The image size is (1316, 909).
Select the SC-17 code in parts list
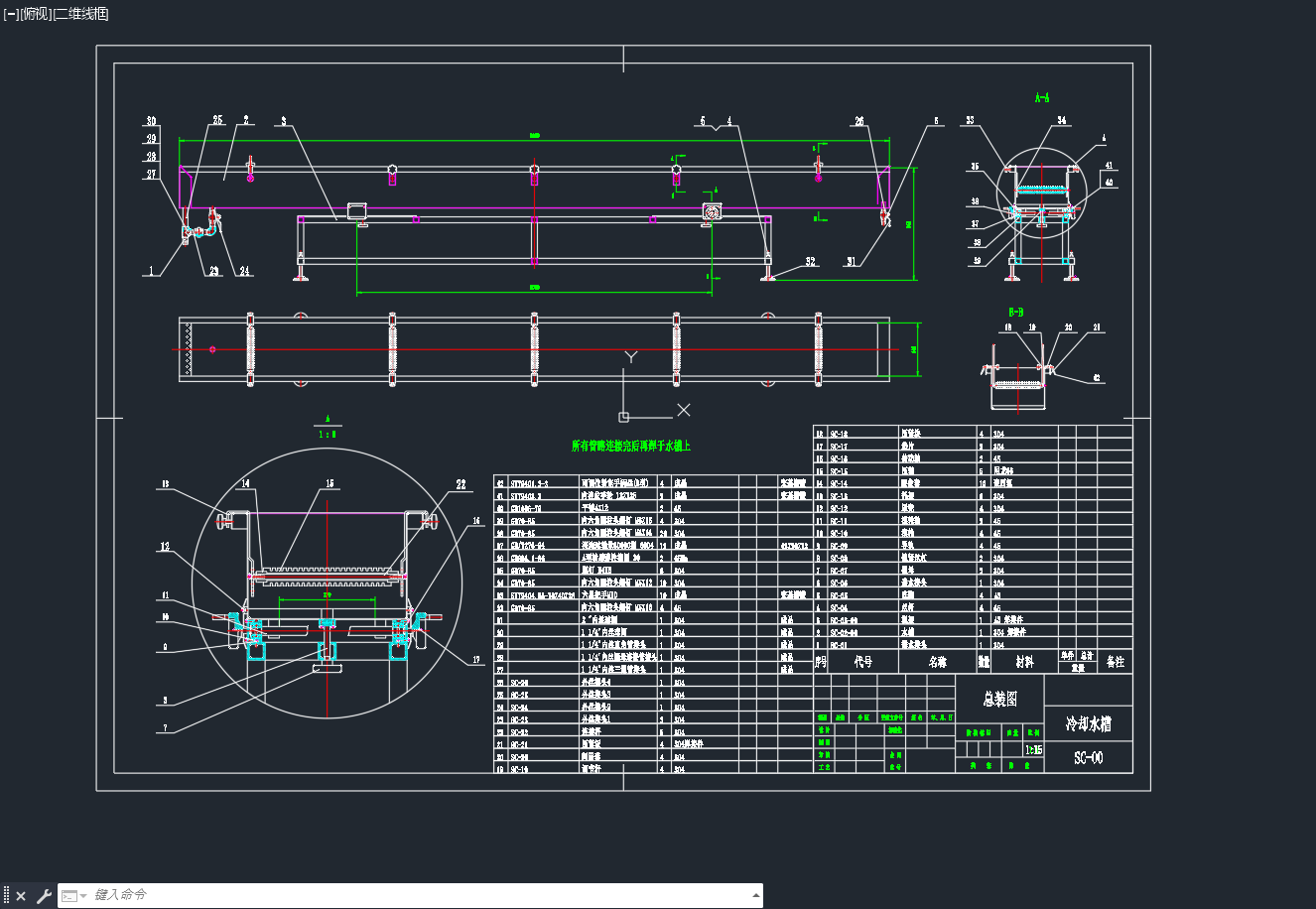pyautogui.click(x=840, y=447)
